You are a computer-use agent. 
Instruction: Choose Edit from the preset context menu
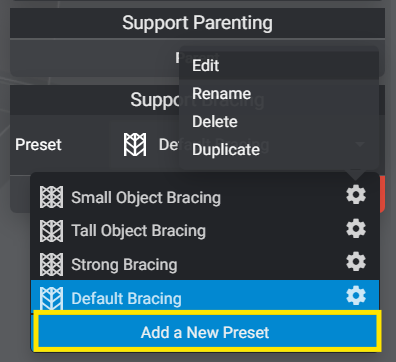pyautogui.click(x=279, y=65)
